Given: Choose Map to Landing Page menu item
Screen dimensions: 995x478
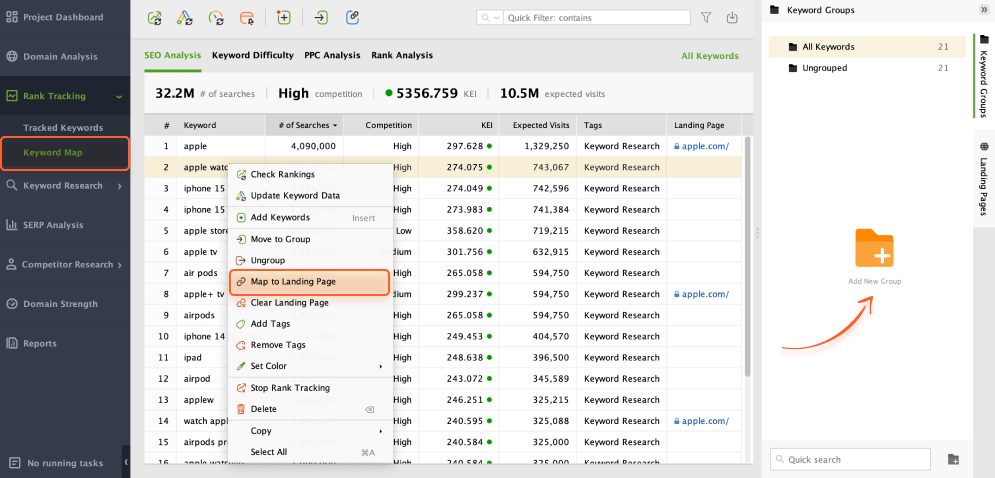Looking at the screenshot, I should click(309, 281).
